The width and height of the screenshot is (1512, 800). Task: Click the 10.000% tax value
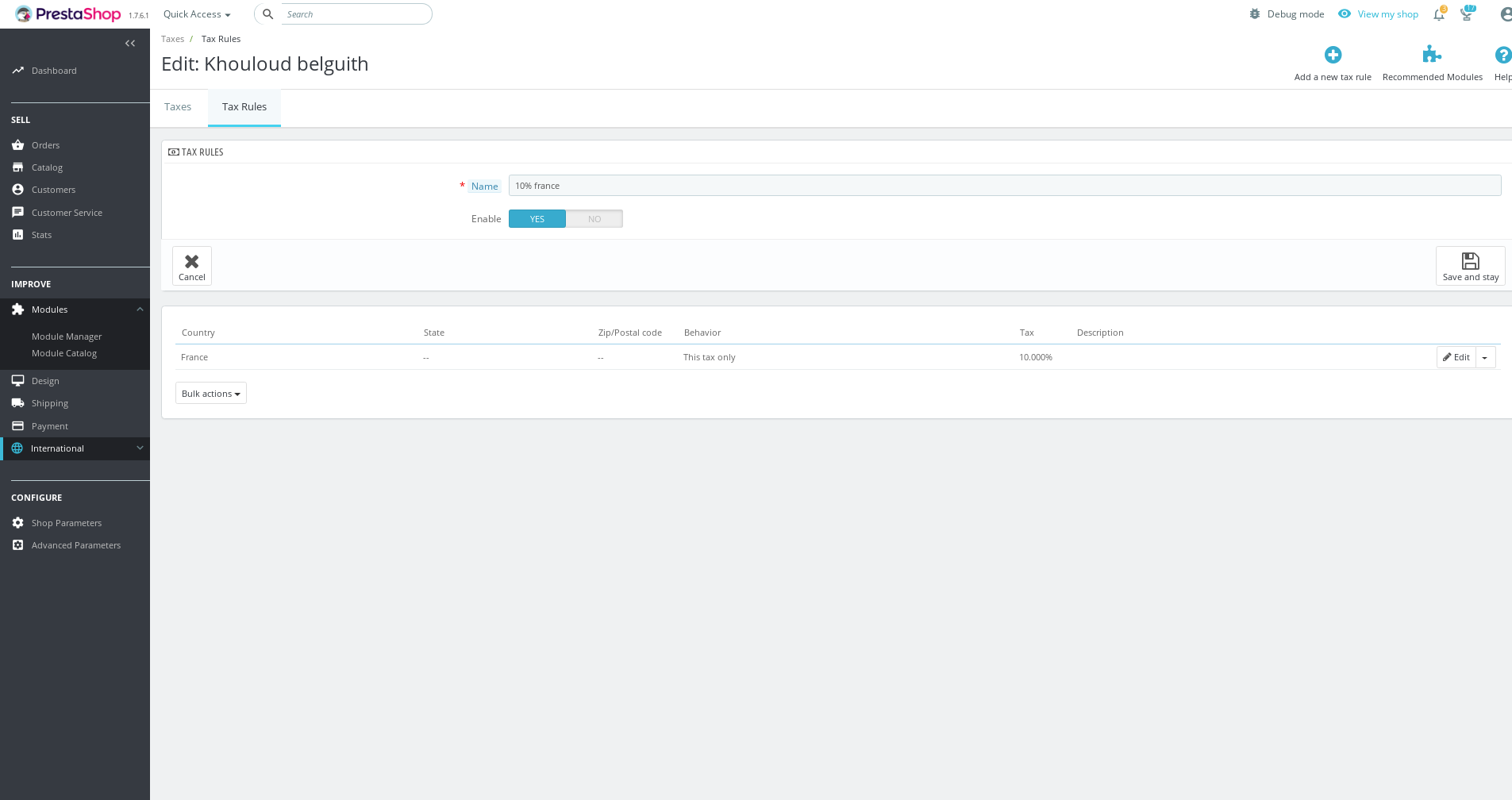point(1036,357)
